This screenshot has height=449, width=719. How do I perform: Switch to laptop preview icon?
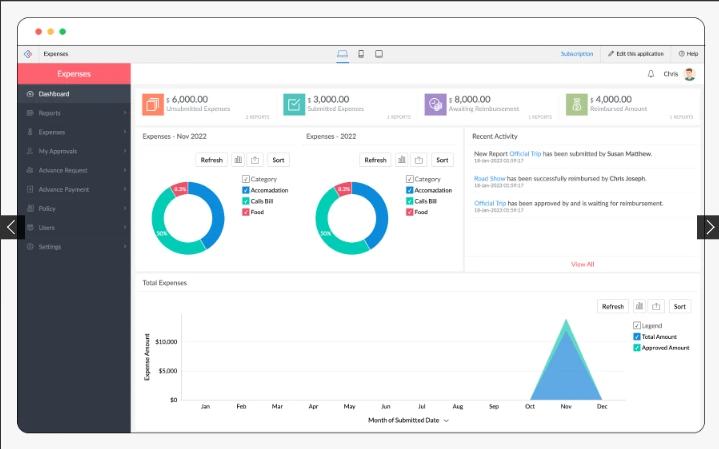tap(342, 54)
